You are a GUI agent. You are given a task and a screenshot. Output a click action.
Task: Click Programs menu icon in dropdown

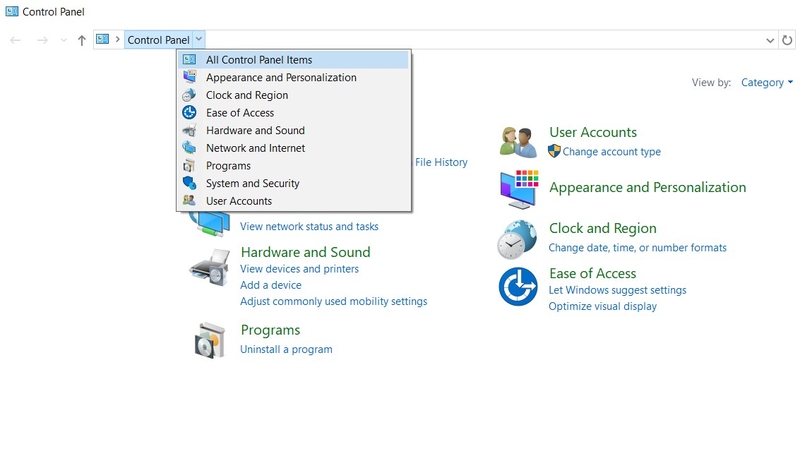coord(189,166)
